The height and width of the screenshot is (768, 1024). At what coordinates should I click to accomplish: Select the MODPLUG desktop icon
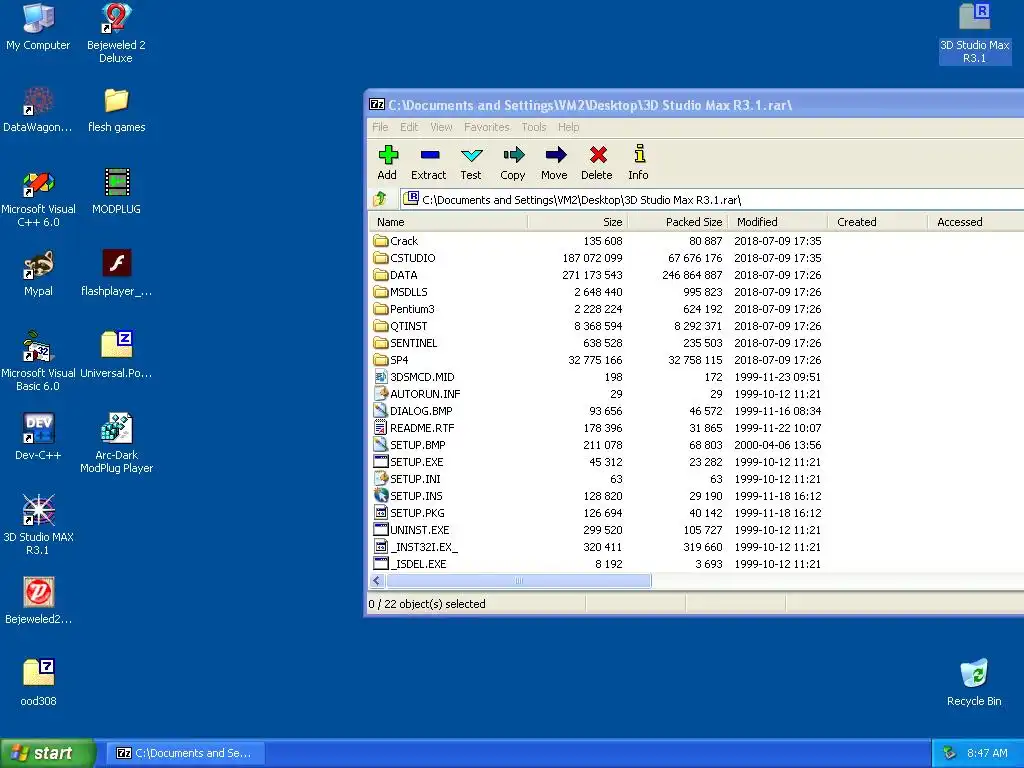pyautogui.click(x=116, y=192)
